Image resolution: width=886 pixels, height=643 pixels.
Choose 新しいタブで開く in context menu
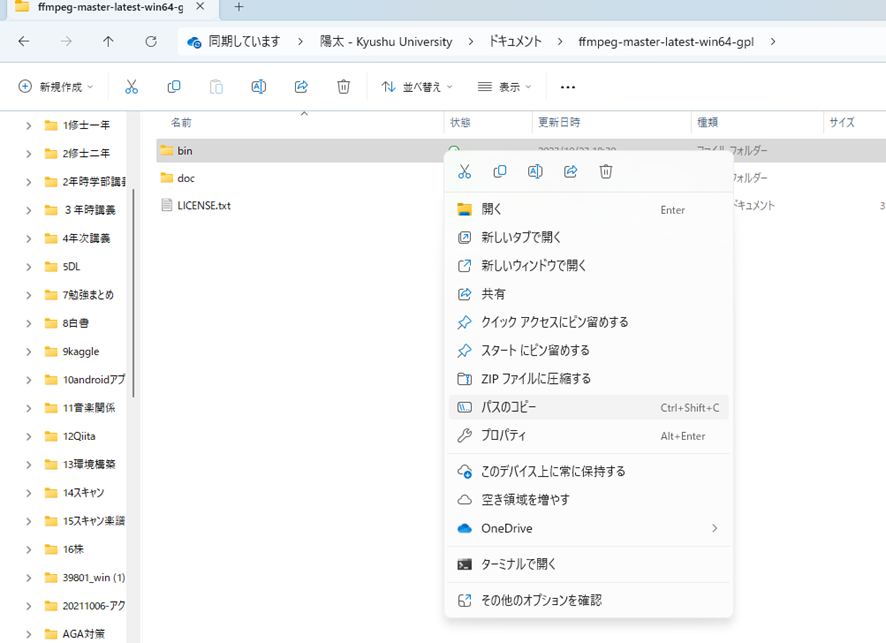[588, 237]
